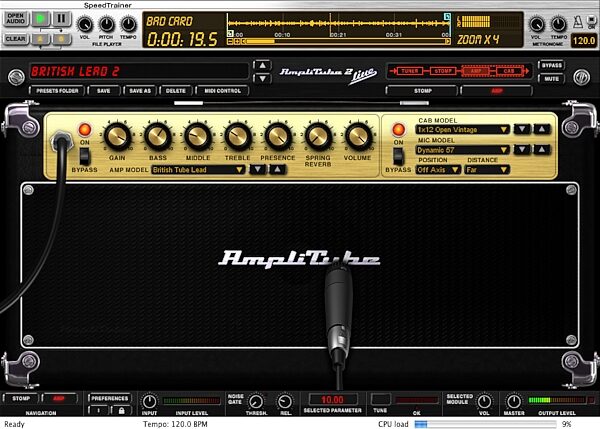Go to Amp in bottom Navigation
This screenshot has width=600, height=429.
click(x=59, y=398)
